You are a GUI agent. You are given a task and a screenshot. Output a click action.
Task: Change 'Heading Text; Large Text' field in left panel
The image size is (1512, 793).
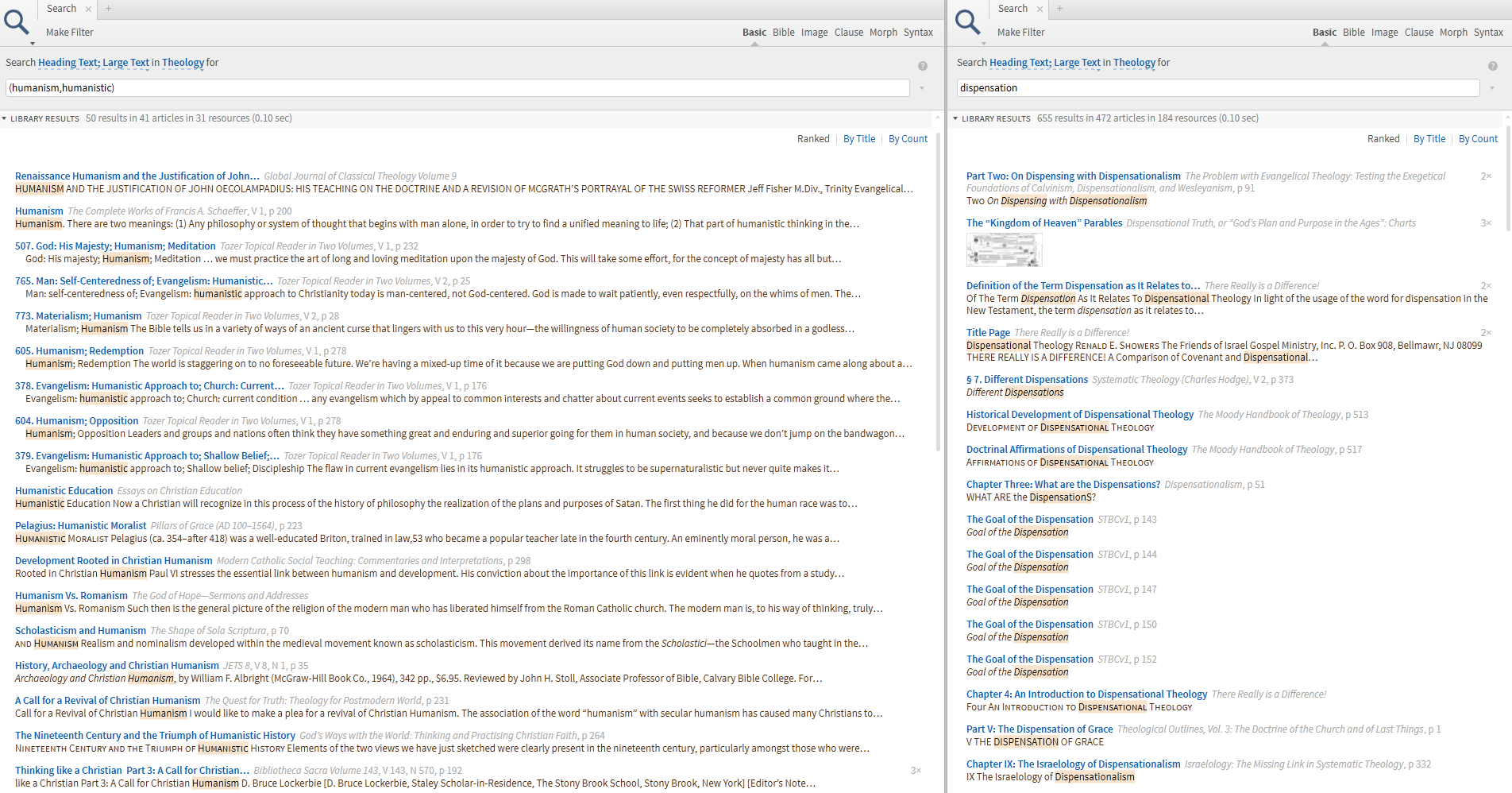click(x=94, y=63)
